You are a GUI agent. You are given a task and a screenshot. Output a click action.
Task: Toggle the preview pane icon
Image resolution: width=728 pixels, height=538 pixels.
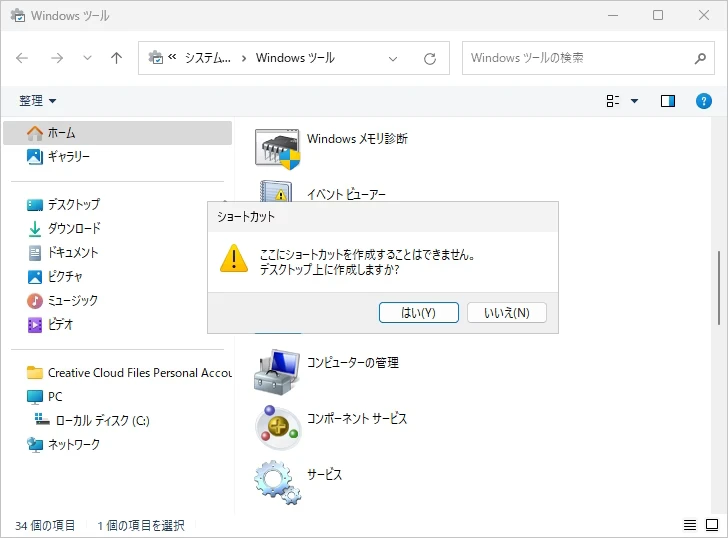[x=668, y=101]
